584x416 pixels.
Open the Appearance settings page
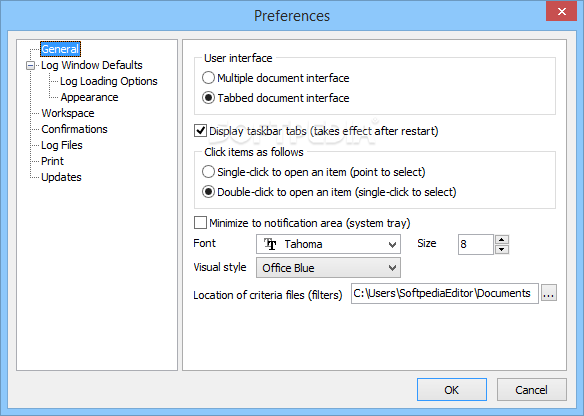[89, 97]
